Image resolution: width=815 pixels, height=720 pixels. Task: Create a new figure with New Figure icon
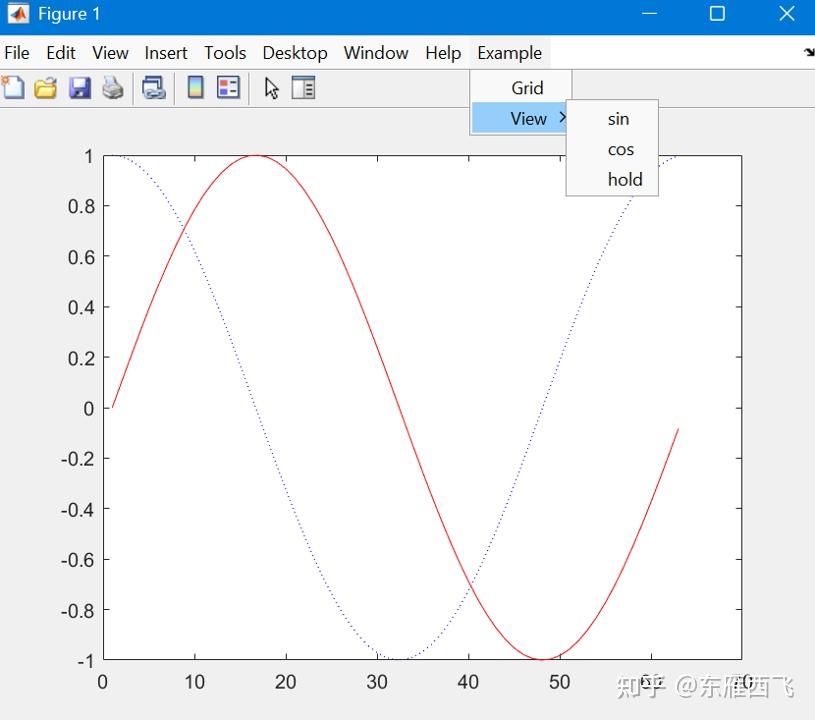(13, 88)
